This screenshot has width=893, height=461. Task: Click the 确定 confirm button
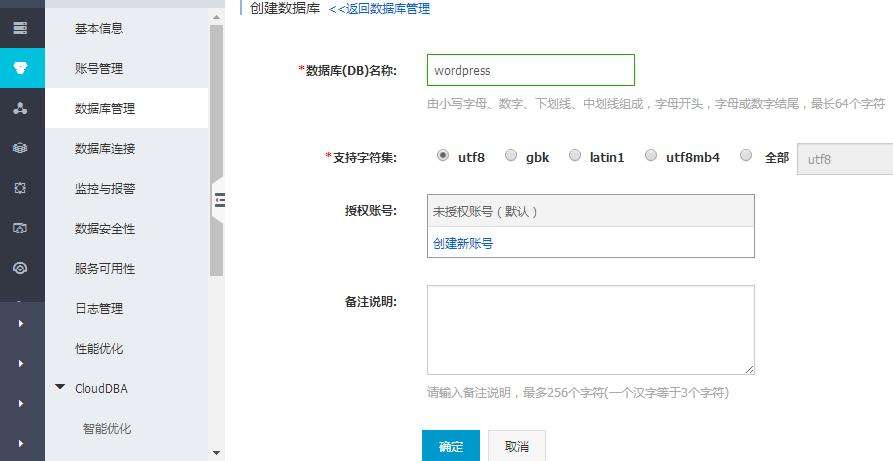click(x=450, y=446)
